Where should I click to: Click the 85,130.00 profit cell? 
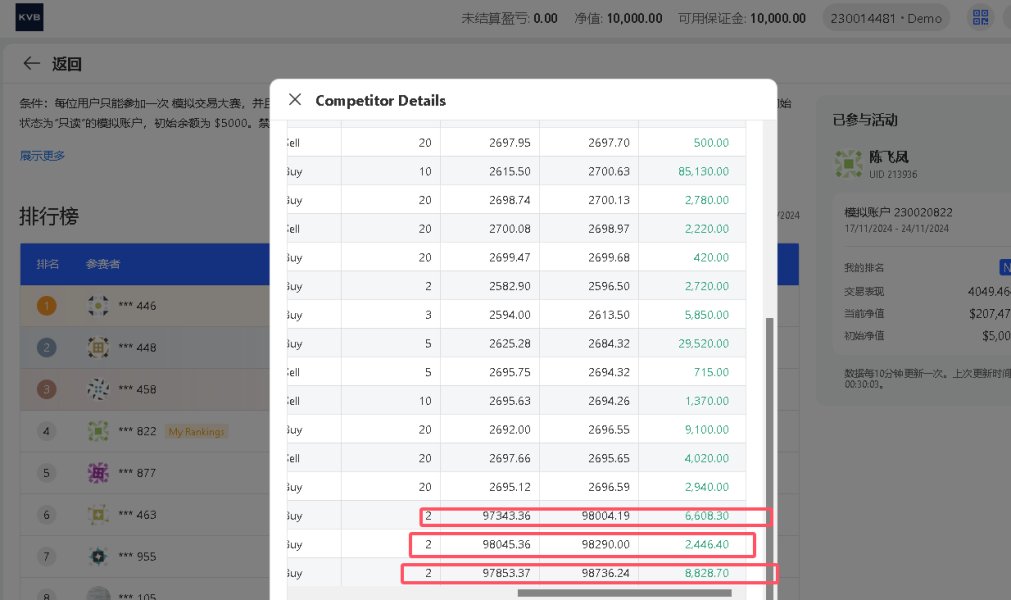pyautogui.click(x=703, y=172)
